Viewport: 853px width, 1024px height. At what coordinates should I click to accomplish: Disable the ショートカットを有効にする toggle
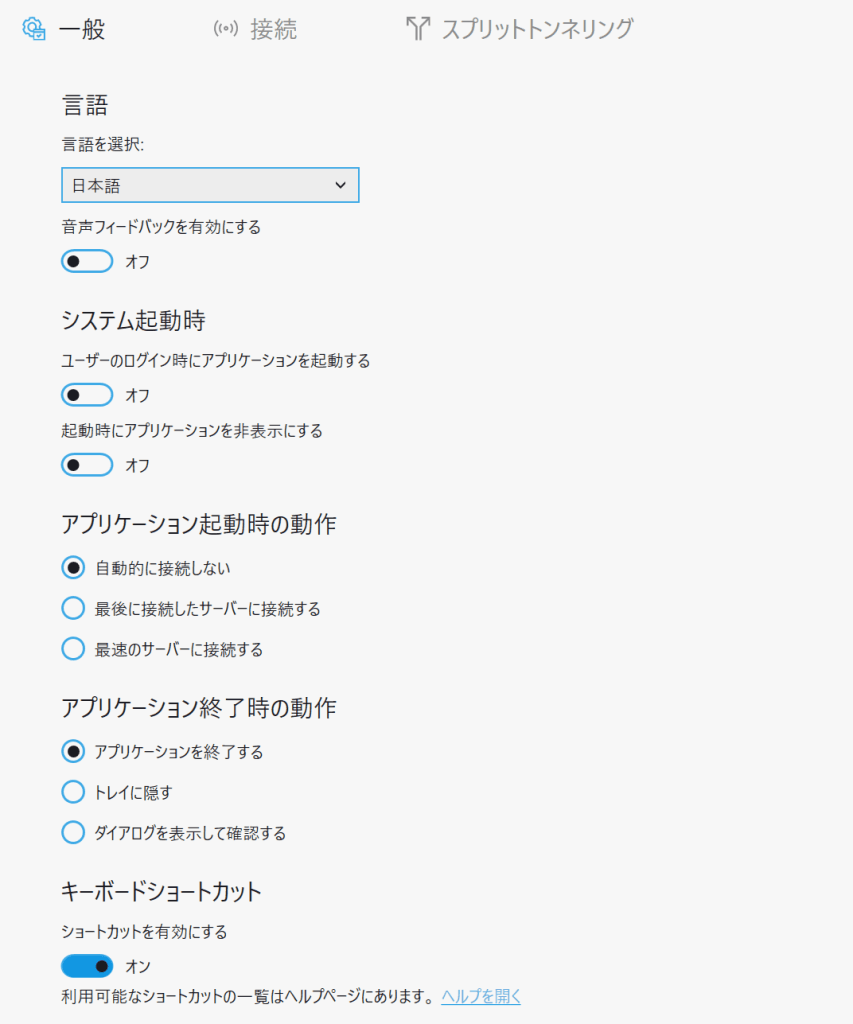point(87,966)
